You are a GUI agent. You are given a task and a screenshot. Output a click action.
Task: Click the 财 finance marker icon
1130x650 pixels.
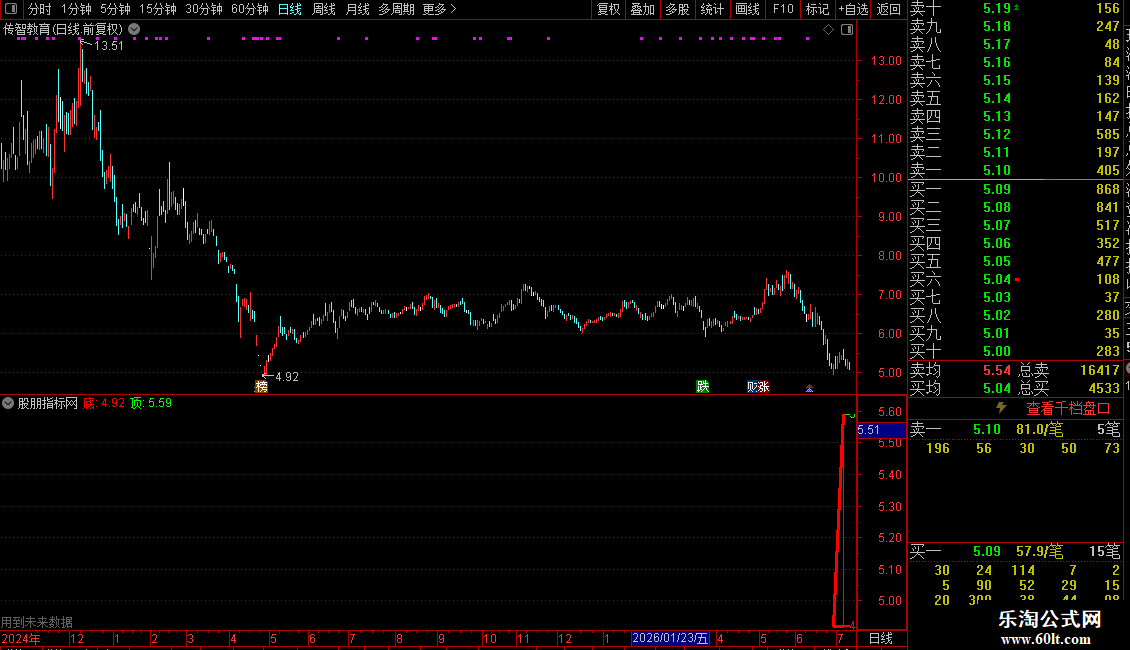[x=752, y=387]
